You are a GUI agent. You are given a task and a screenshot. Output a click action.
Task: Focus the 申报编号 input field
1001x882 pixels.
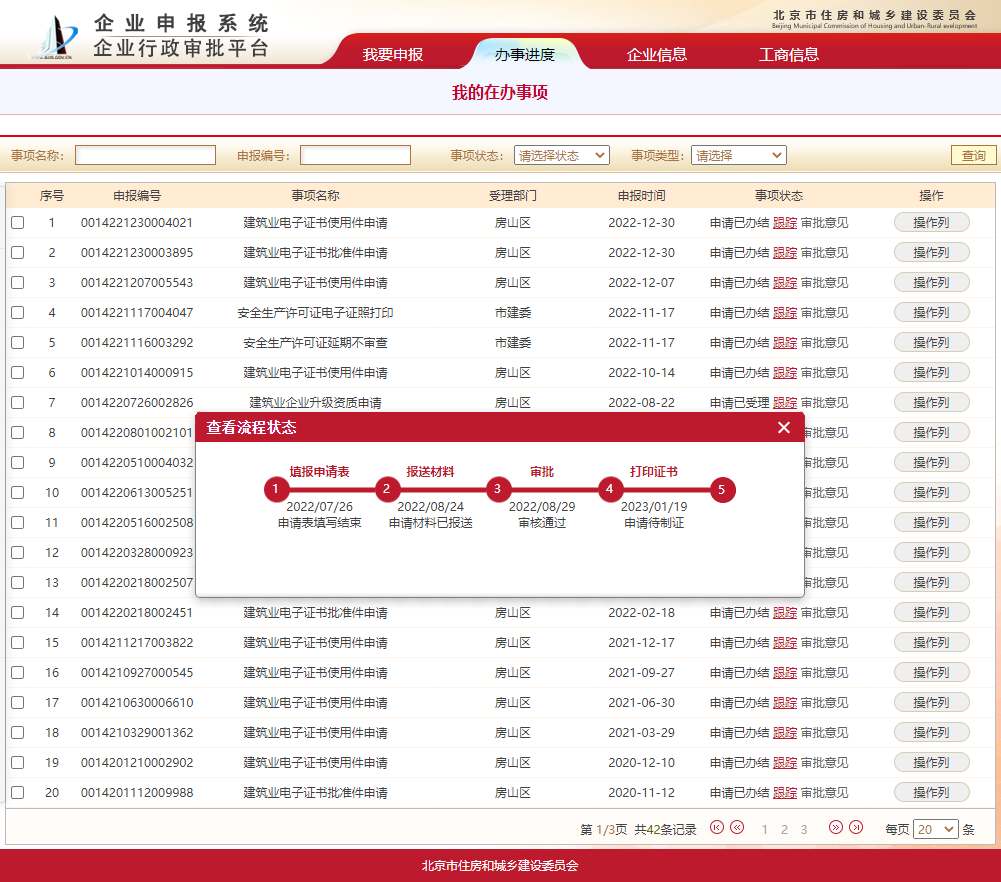pyautogui.click(x=355, y=155)
